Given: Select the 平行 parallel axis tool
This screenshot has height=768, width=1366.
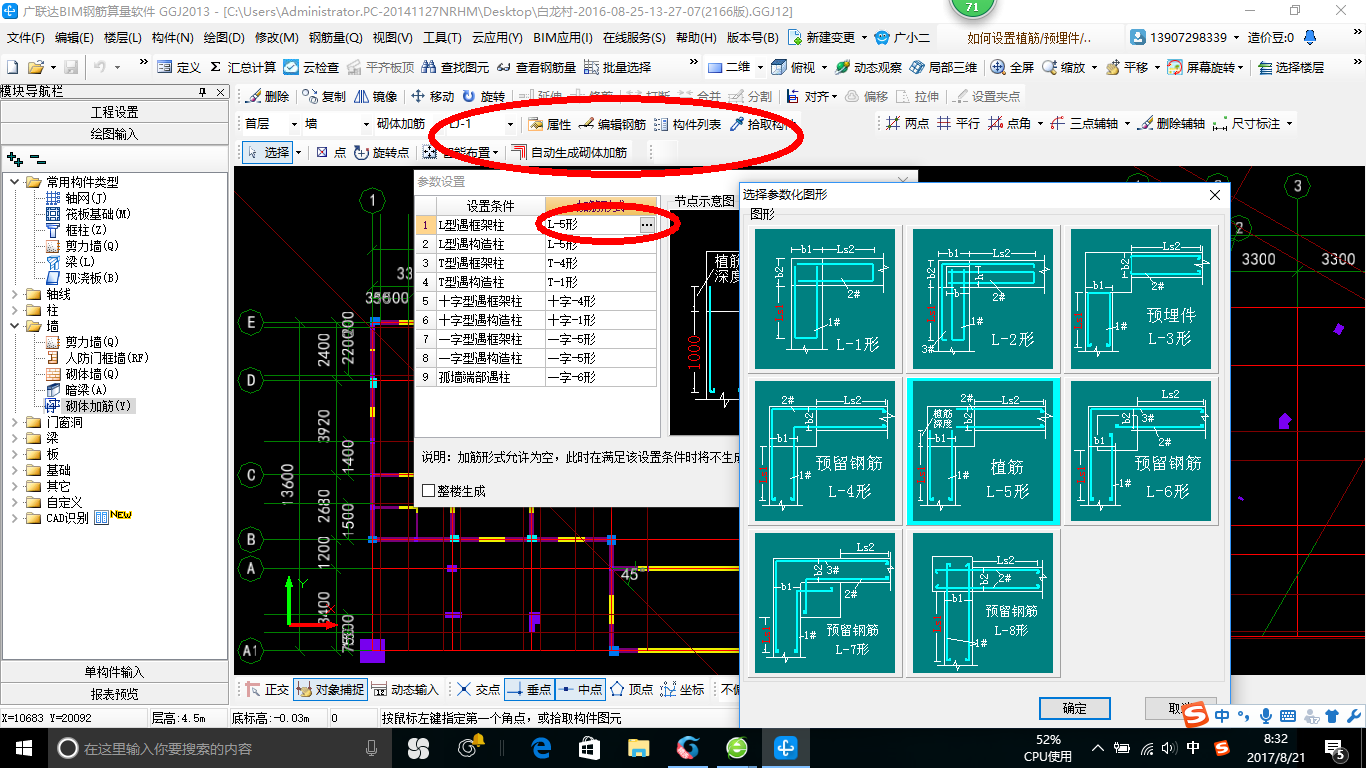Looking at the screenshot, I should tap(958, 124).
